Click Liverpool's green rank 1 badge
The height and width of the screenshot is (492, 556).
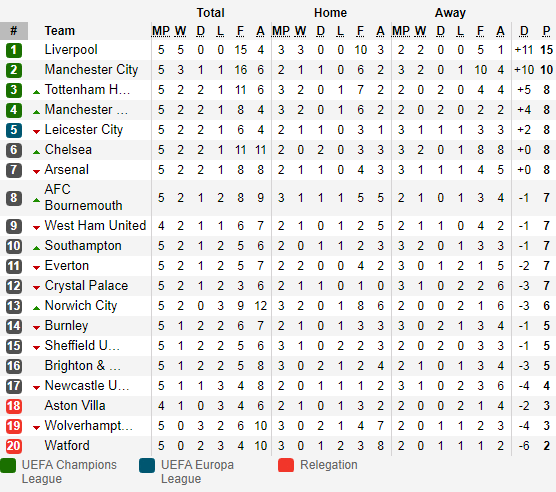point(14,50)
